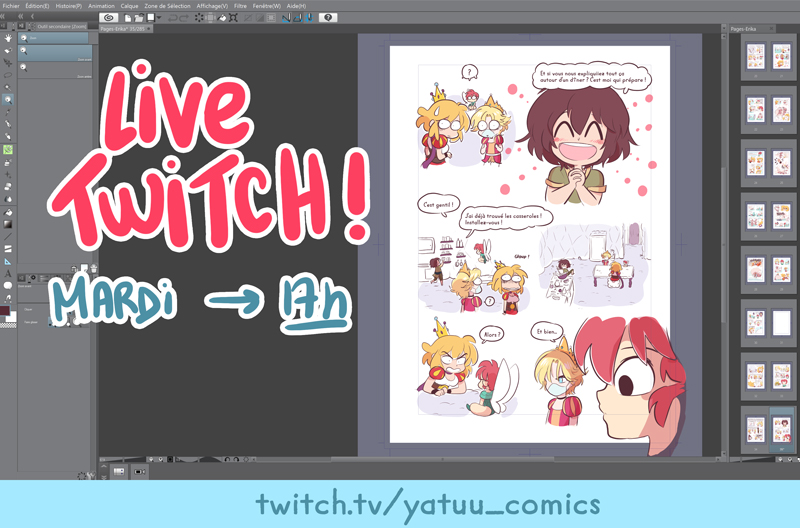
Task: Select the Eraser tool
Action: (x=8, y=187)
